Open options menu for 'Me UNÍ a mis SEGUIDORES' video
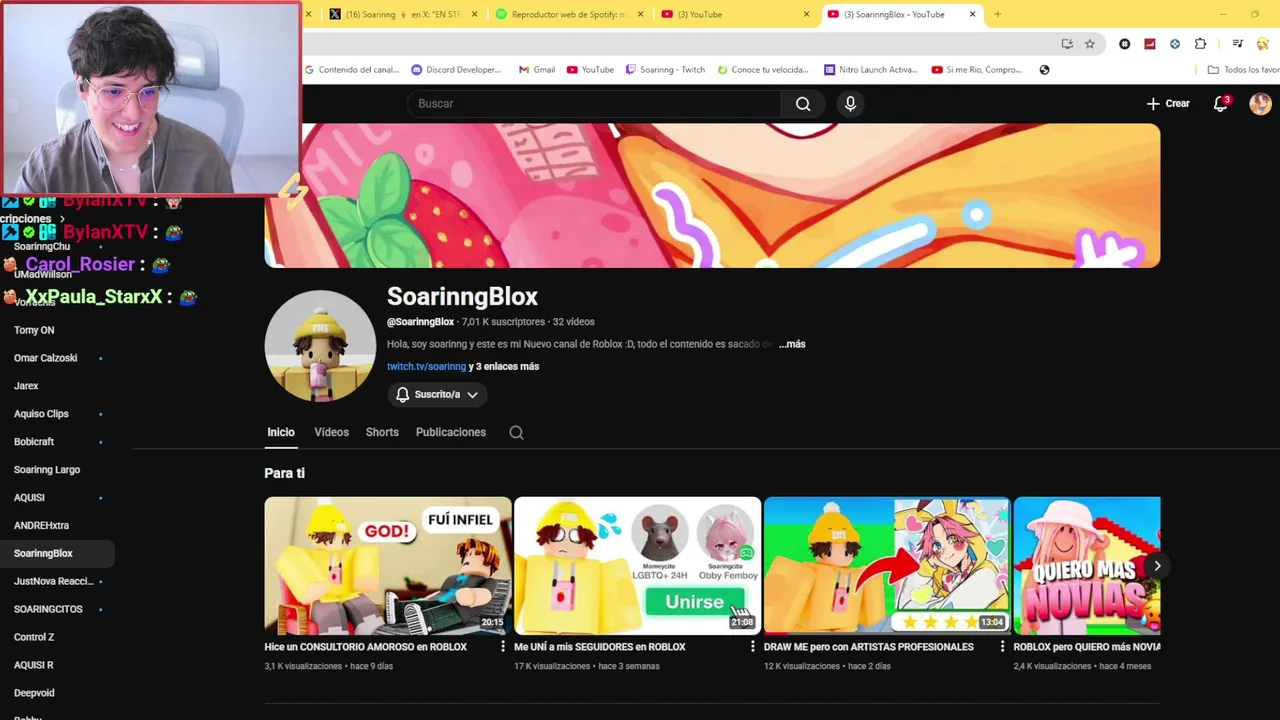 753,647
